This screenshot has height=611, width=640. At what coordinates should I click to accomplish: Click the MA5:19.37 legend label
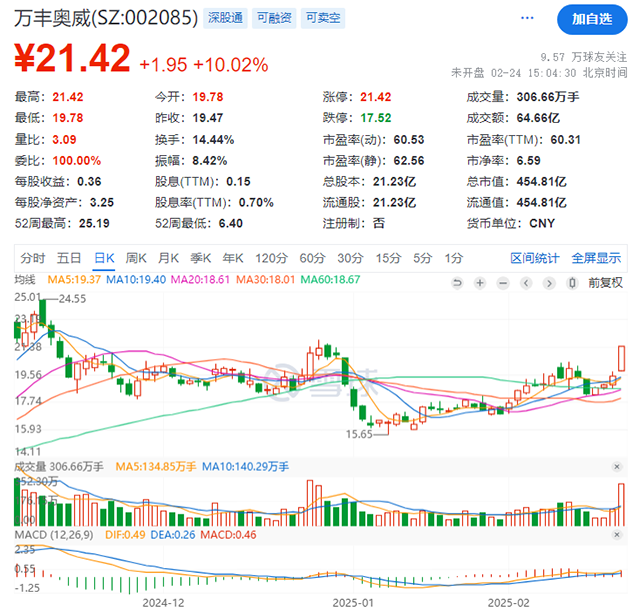tap(74, 280)
